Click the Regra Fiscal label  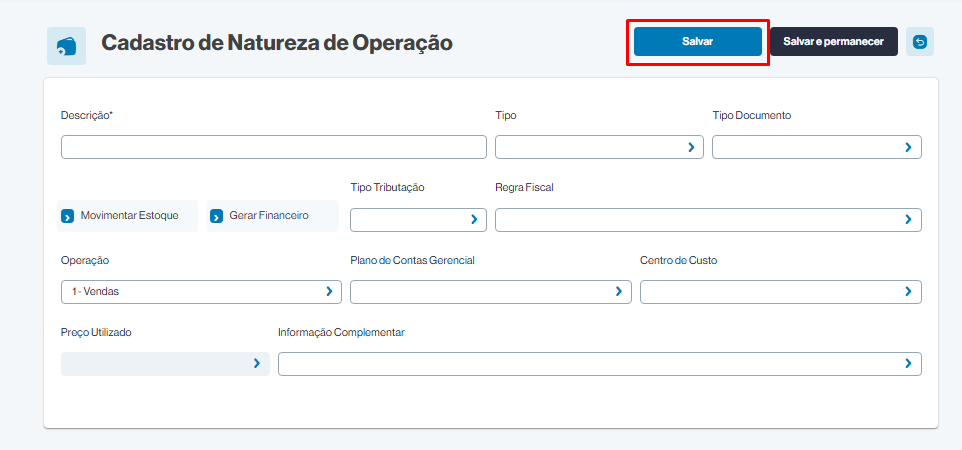click(524, 188)
